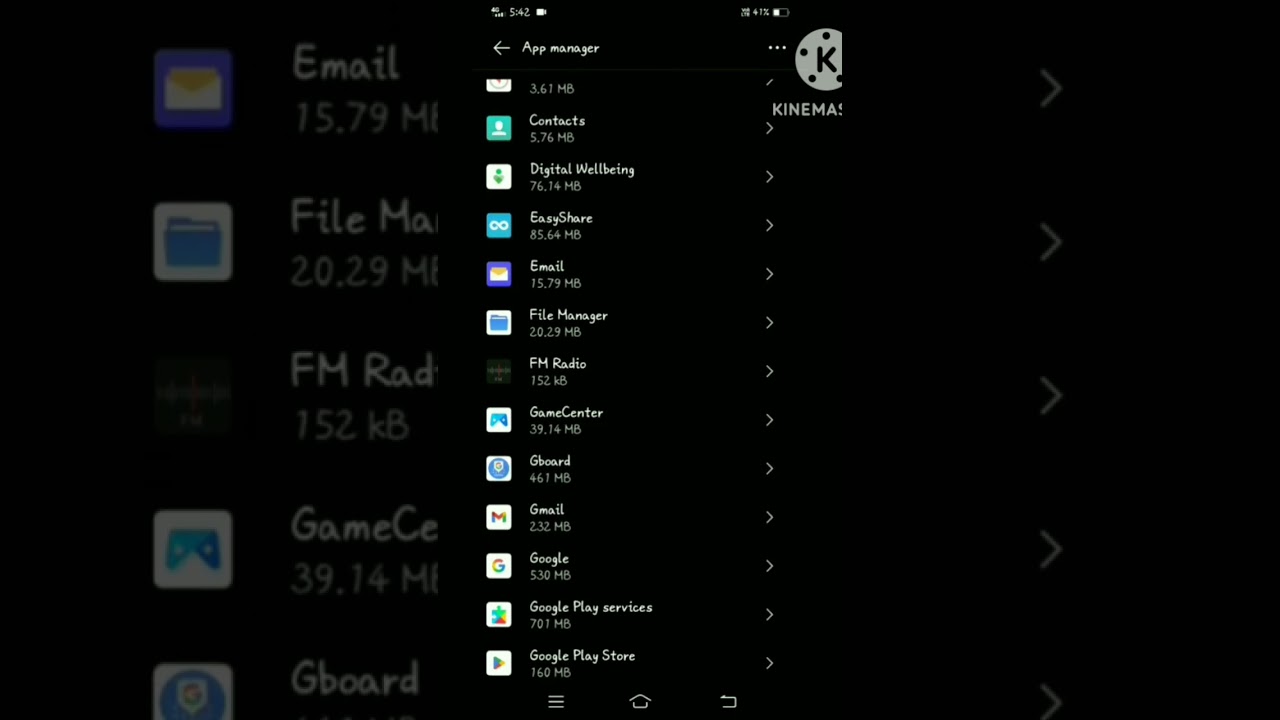This screenshot has width=1280, height=720.
Task: Expand Gmail row chevron
Action: click(769, 517)
